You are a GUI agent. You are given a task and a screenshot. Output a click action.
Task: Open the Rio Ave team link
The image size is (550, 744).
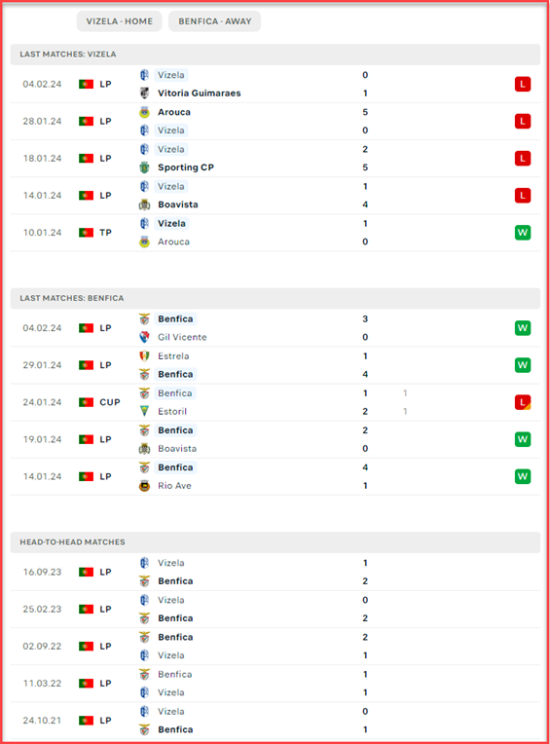click(175, 485)
